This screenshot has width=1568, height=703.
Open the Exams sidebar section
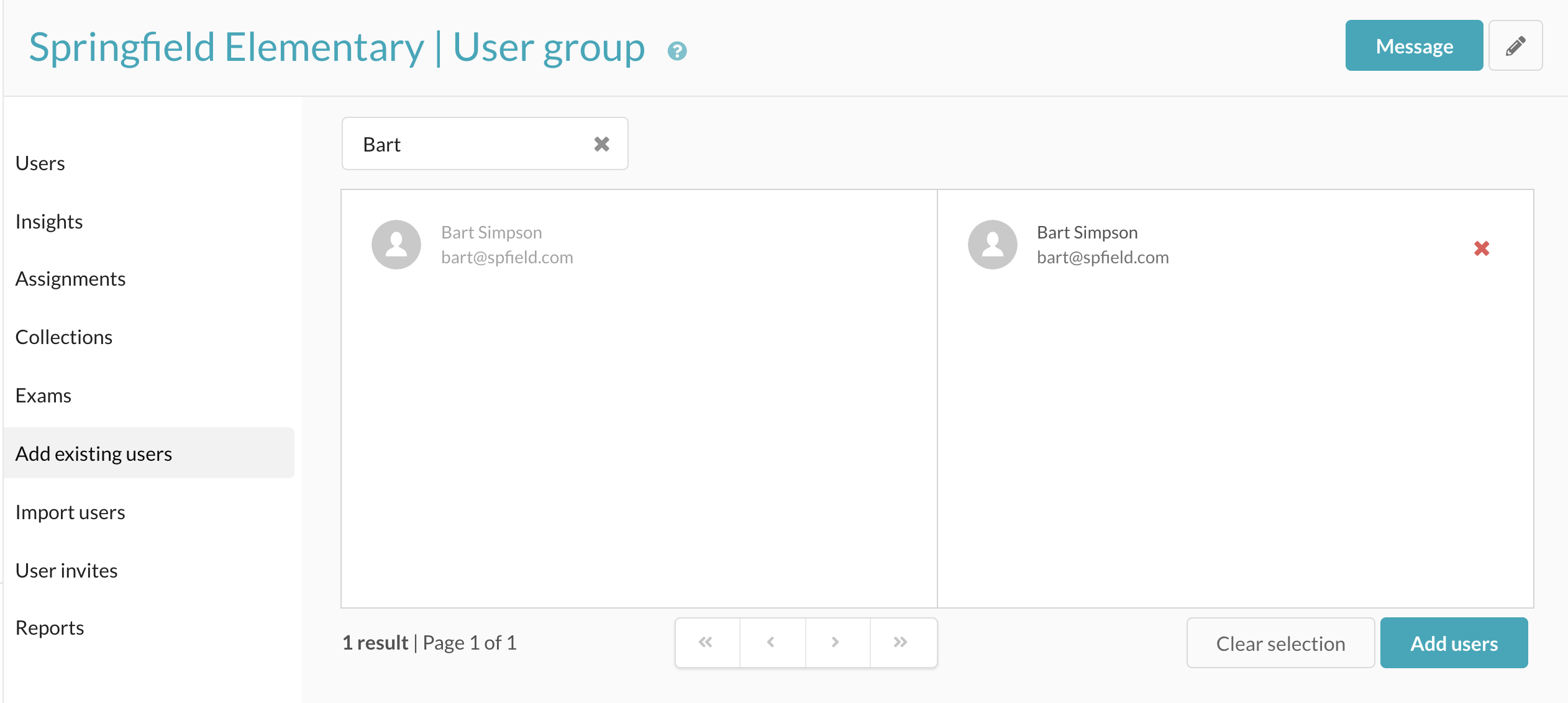pyautogui.click(x=43, y=395)
